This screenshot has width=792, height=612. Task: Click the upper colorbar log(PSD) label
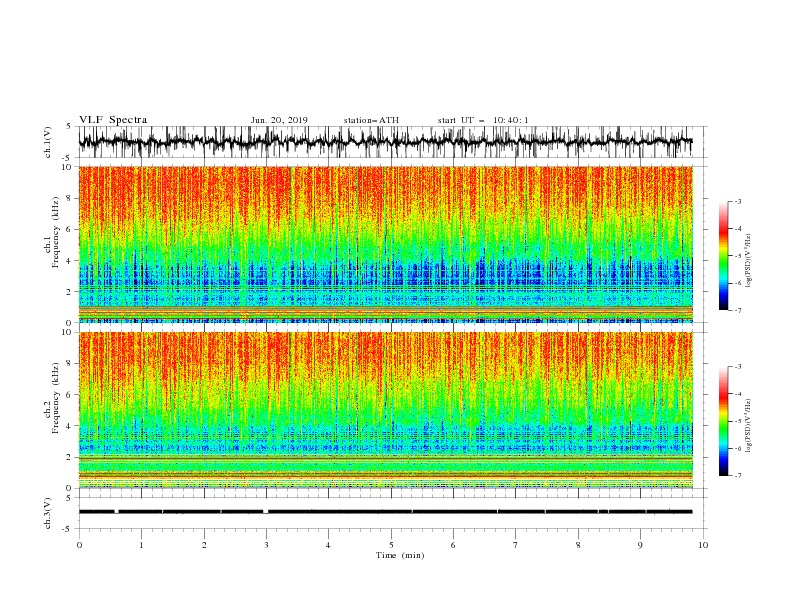click(x=749, y=261)
